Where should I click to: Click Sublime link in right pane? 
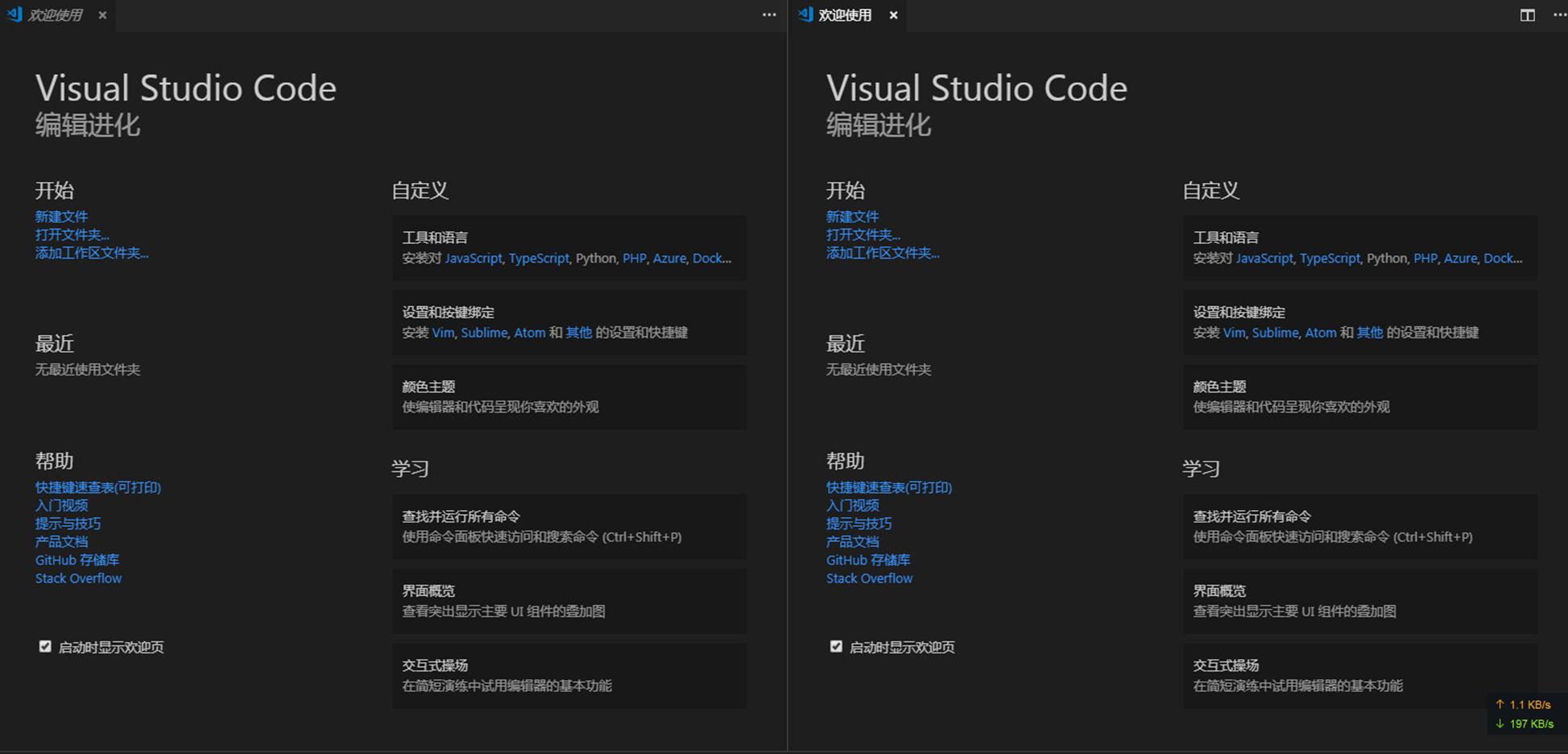pos(1275,333)
